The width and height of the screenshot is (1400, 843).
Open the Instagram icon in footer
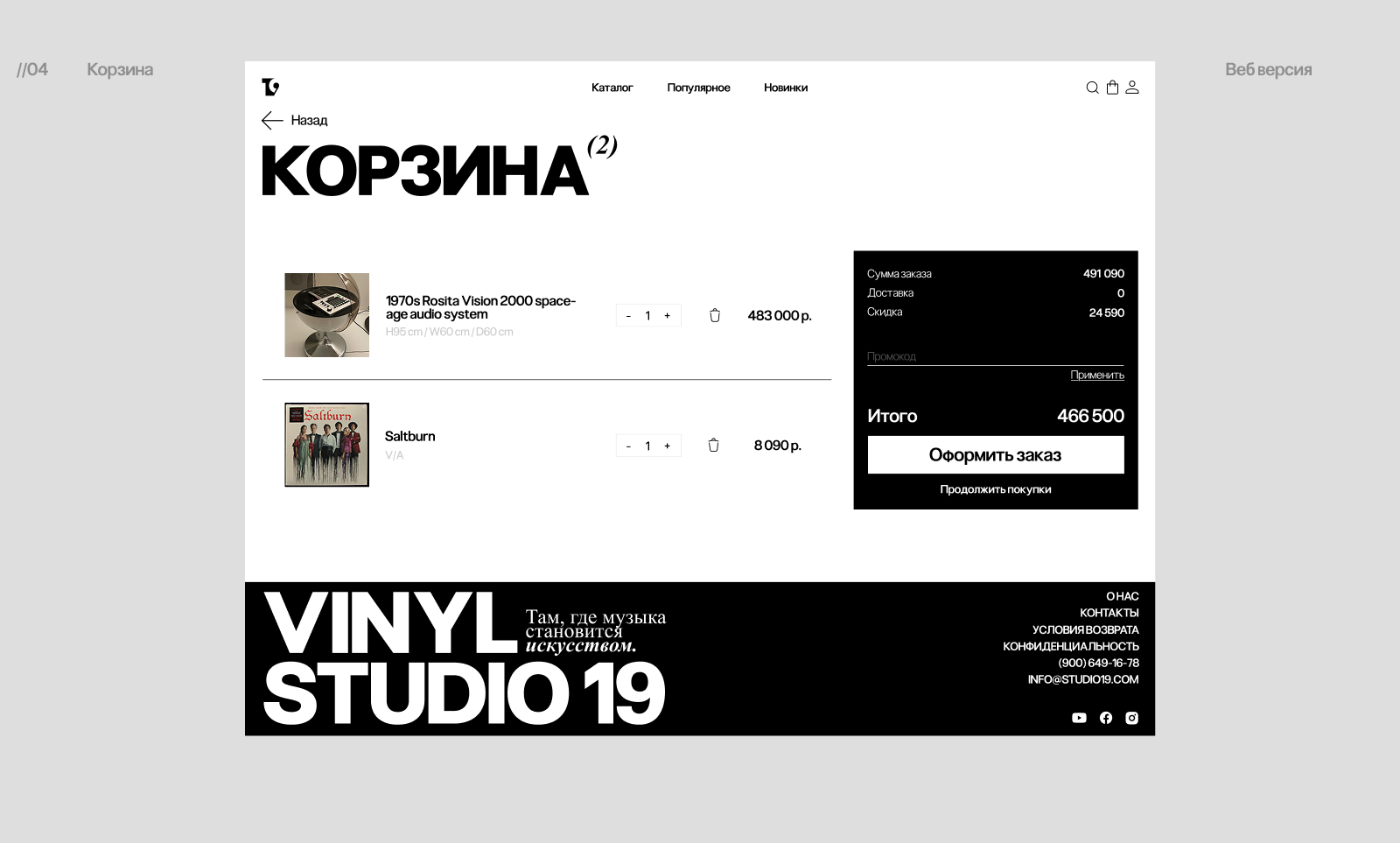[1131, 718]
